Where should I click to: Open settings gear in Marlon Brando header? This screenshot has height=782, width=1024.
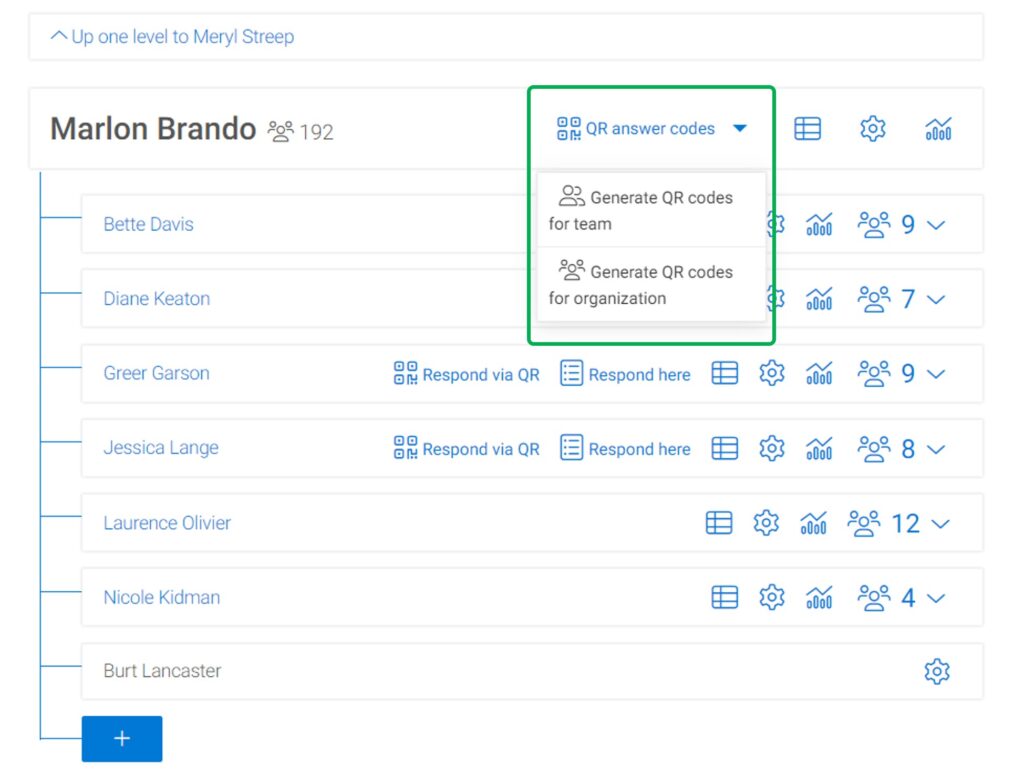(x=873, y=129)
